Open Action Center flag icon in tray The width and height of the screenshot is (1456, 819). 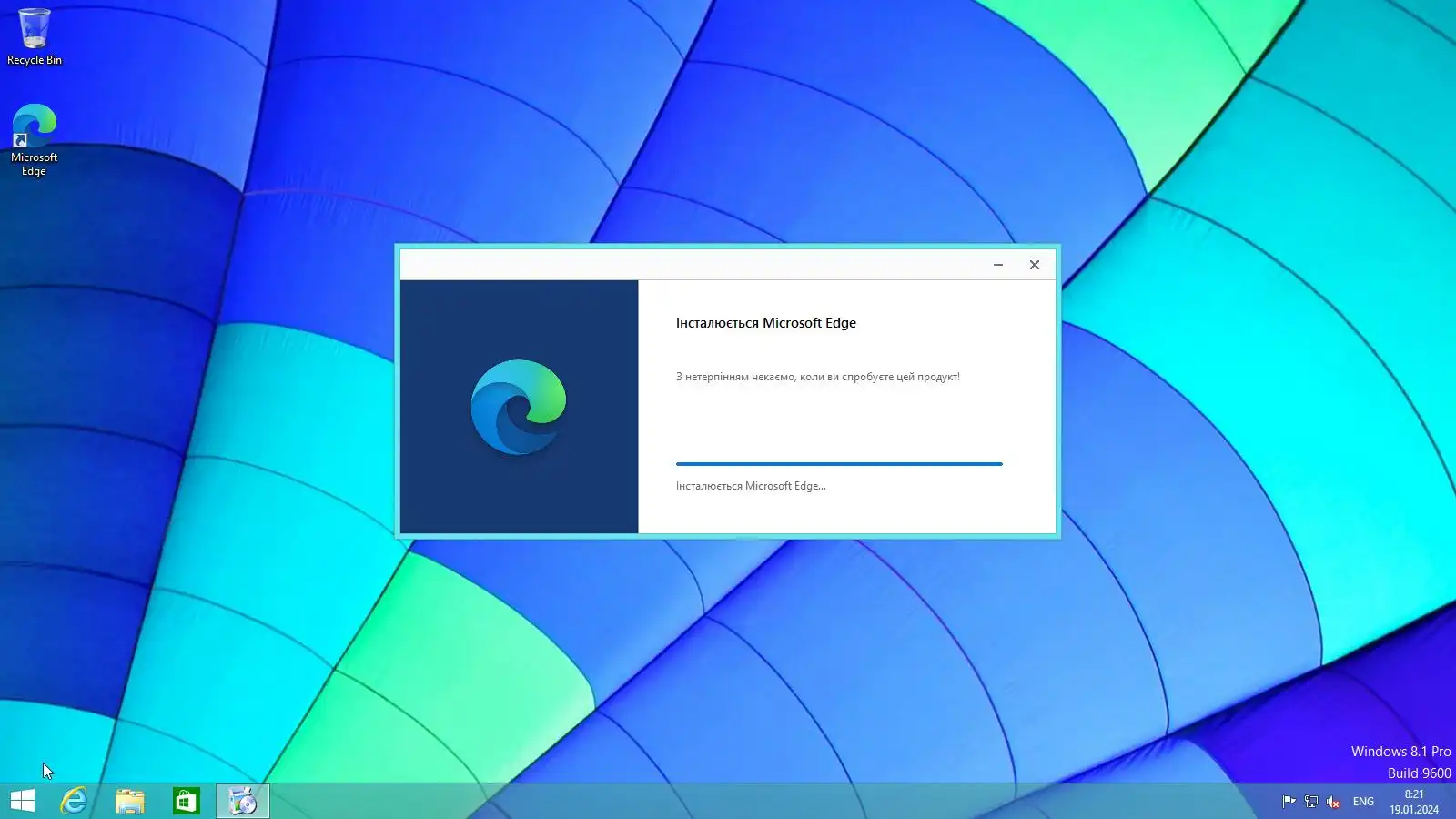click(1289, 802)
